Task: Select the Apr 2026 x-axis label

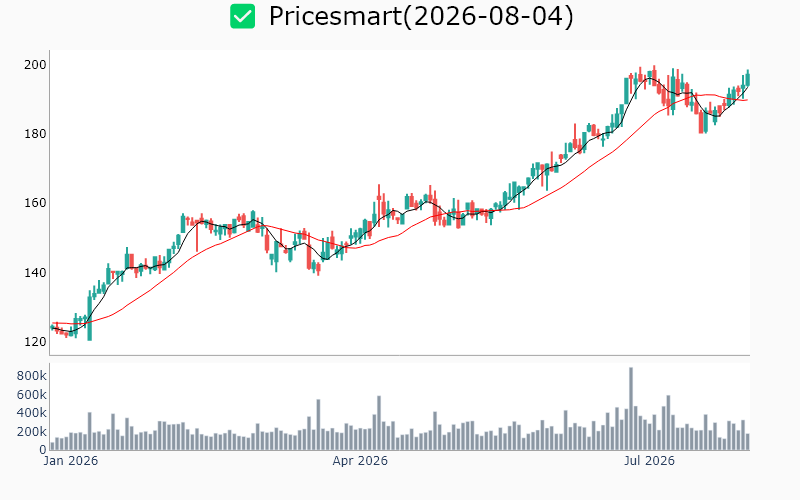Action: coord(360,461)
